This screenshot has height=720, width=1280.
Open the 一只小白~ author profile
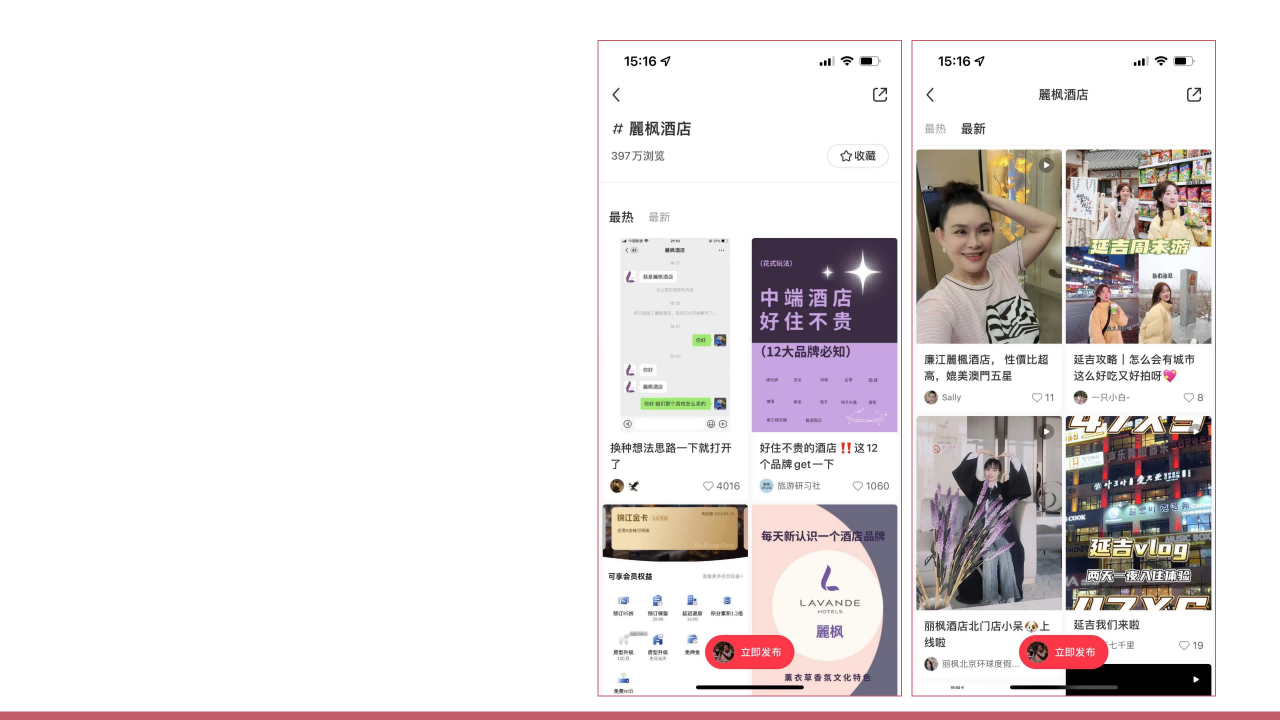pyautogui.click(x=1102, y=397)
